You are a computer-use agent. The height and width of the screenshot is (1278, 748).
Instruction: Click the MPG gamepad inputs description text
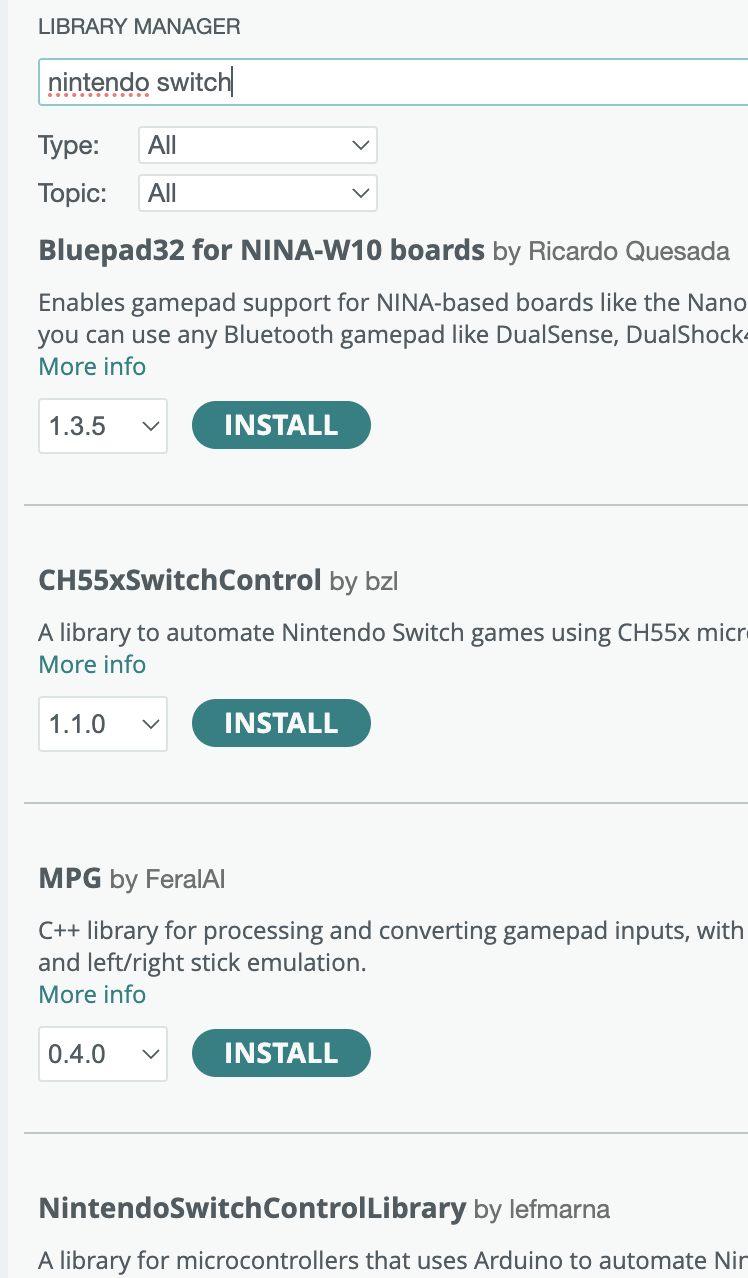(x=390, y=946)
